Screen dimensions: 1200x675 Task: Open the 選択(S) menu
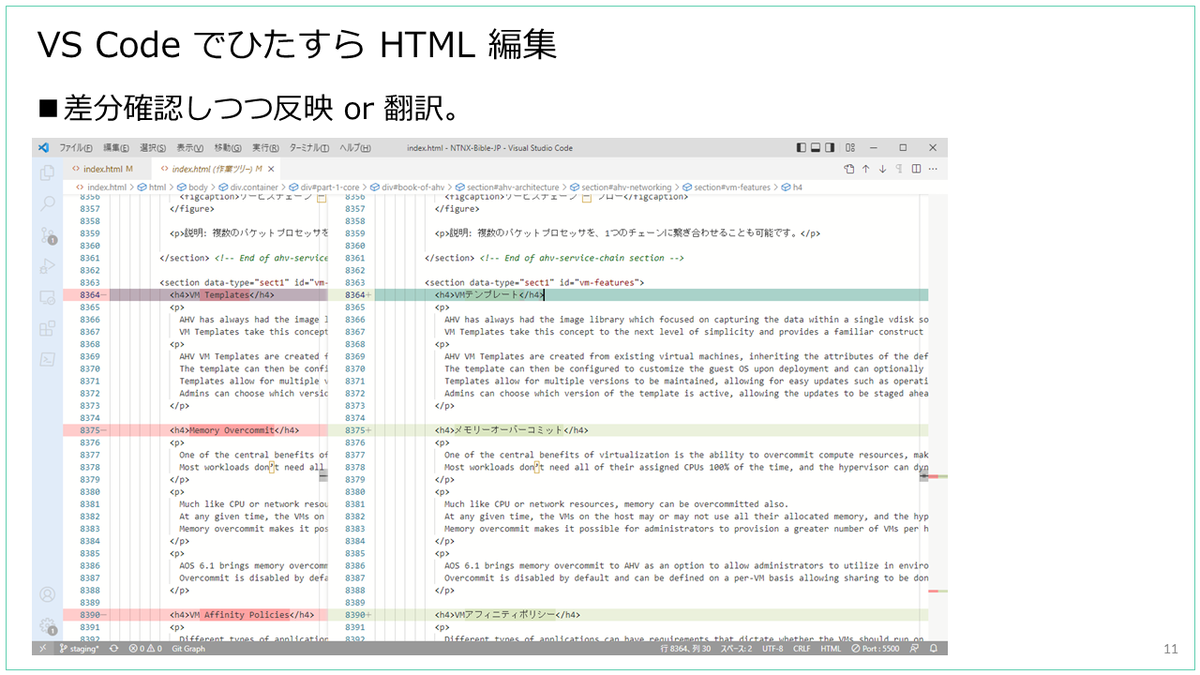click(x=154, y=148)
